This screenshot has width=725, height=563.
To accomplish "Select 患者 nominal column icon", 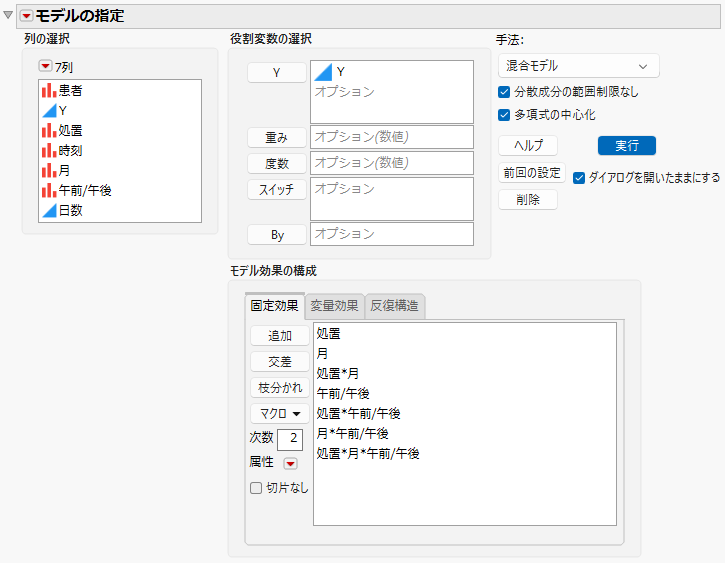I will 49,91.
